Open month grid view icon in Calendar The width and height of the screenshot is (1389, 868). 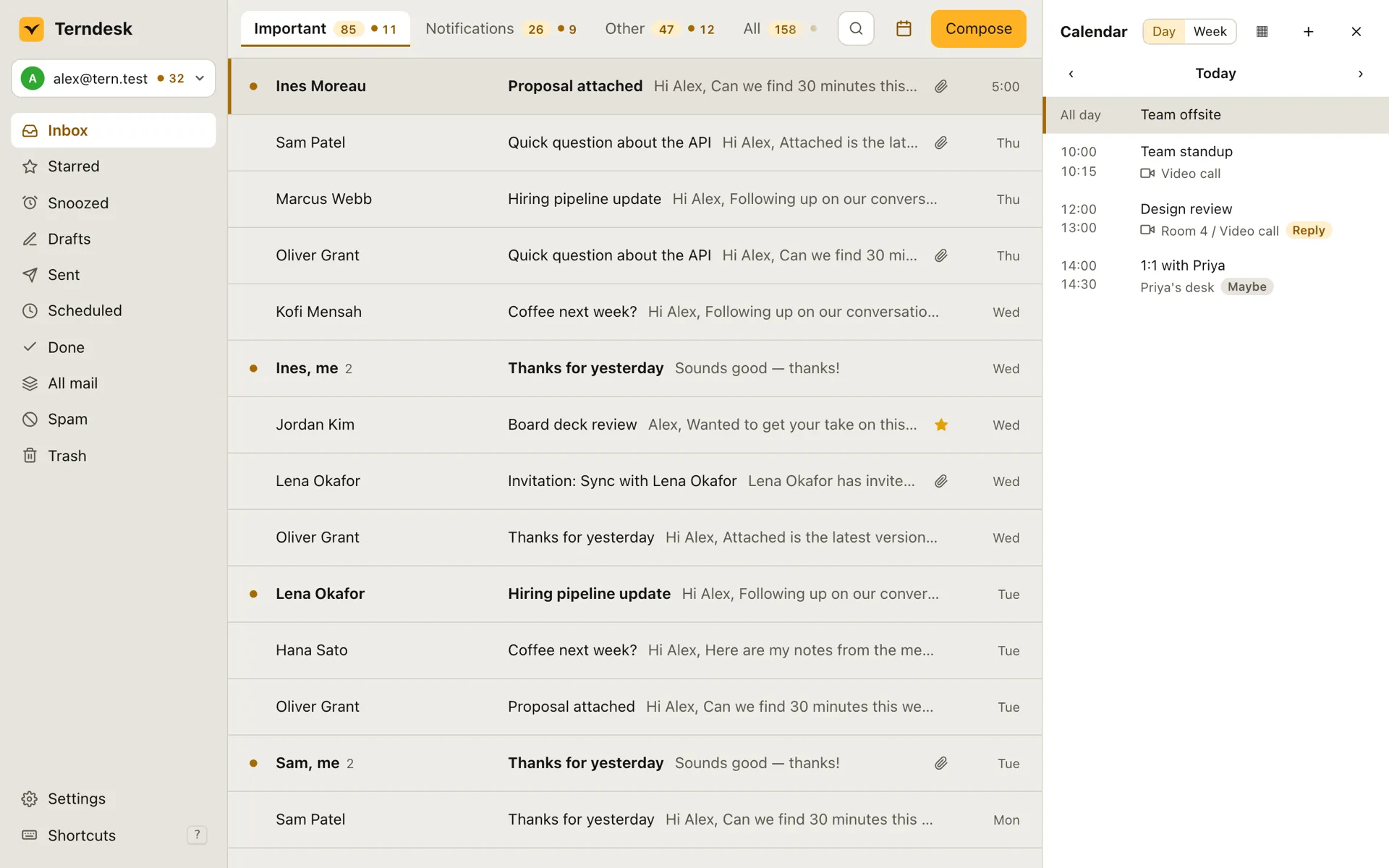[x=1262, y=32]
